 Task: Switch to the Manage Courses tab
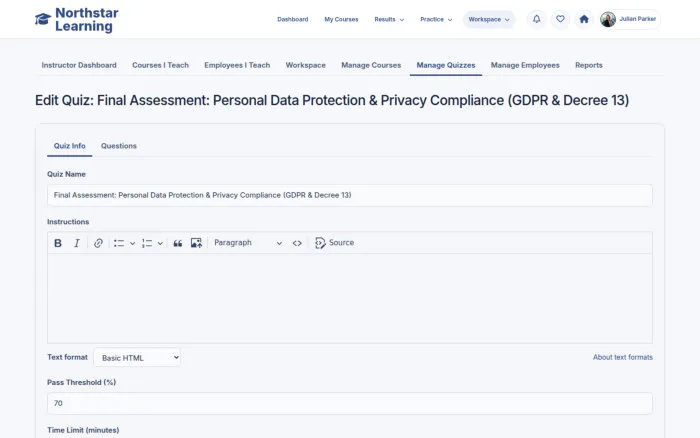(x=371, y=65)
